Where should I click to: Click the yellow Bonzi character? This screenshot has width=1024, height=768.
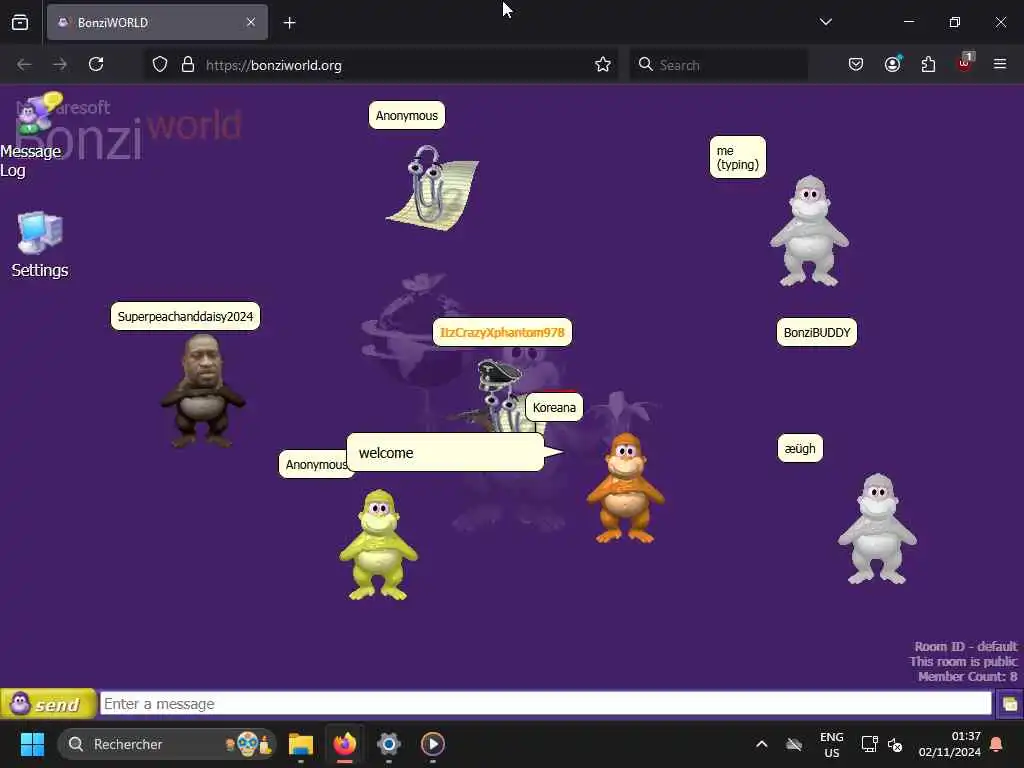point(378,545)
